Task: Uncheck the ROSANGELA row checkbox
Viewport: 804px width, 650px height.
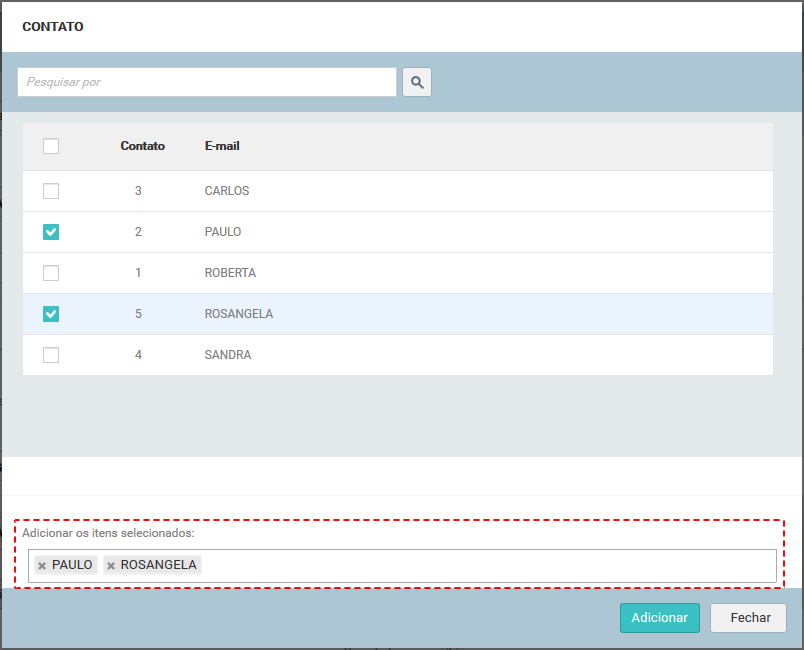Action: (x=51, y=314)
